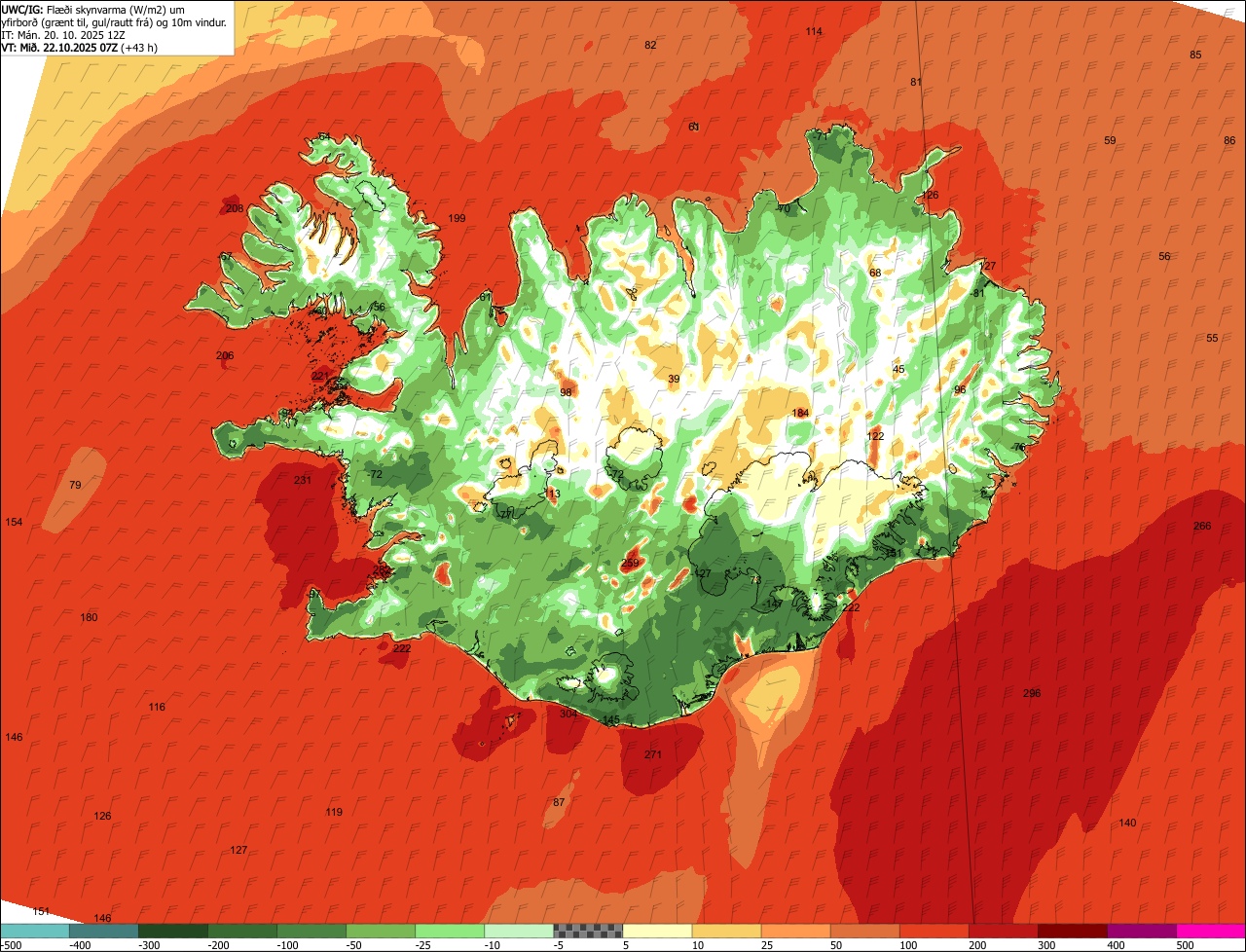Image resolution: width=1246 pixels, height=952 pixels.
Task: Click the initial time "IT: Mán. 20. 10. 2025 12Z"
Action: point(63,35)
